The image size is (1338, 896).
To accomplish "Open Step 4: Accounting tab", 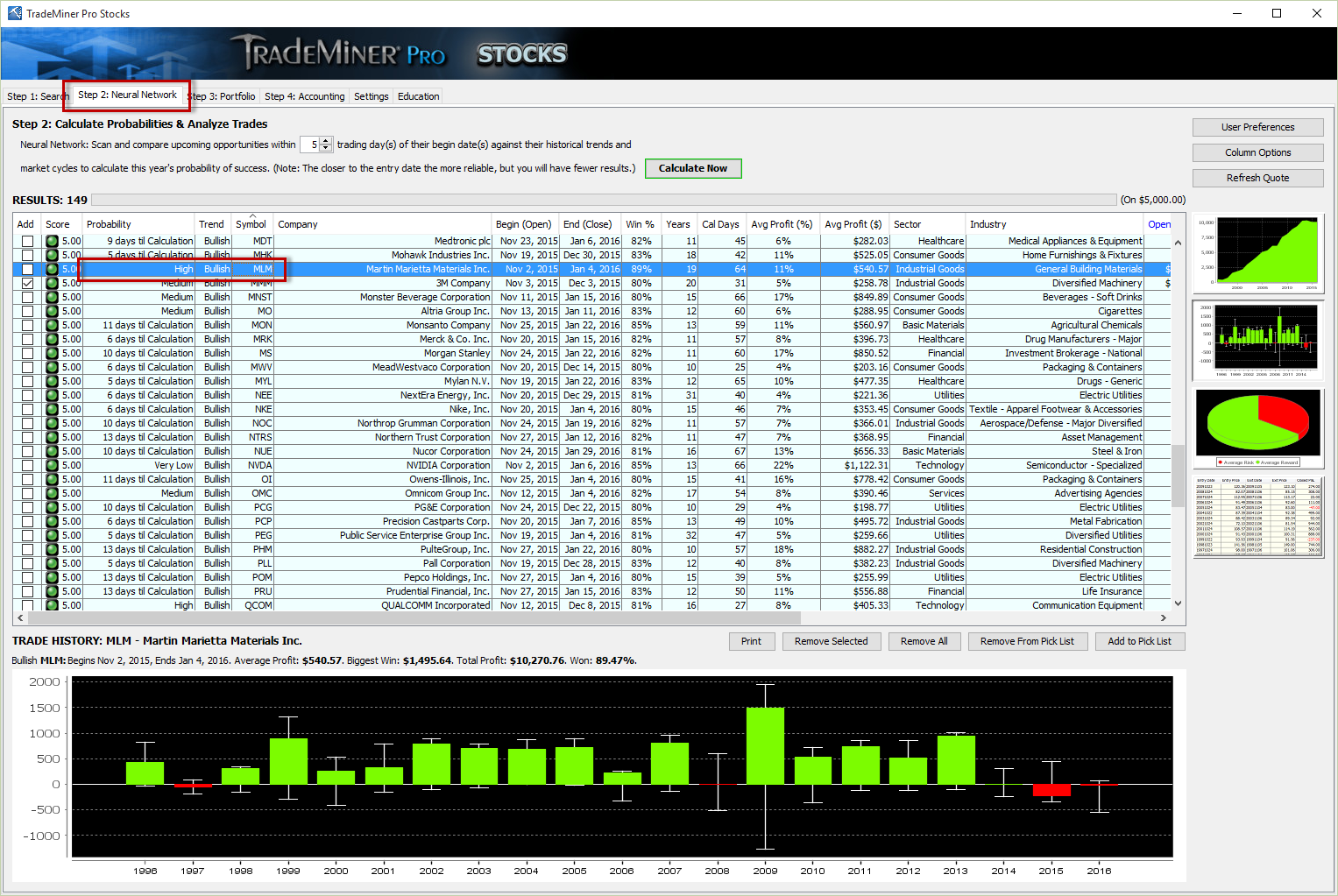I will (305, 96).
